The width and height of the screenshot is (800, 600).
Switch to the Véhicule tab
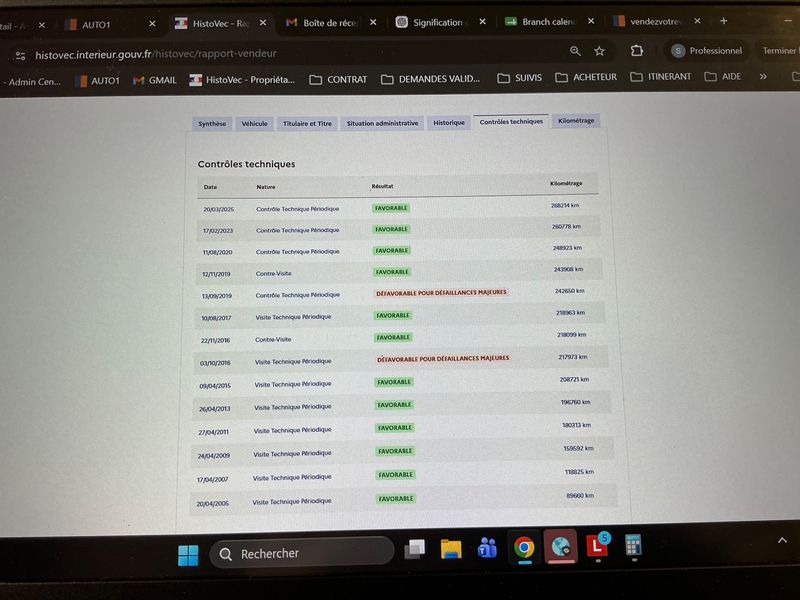pos(254,123)
